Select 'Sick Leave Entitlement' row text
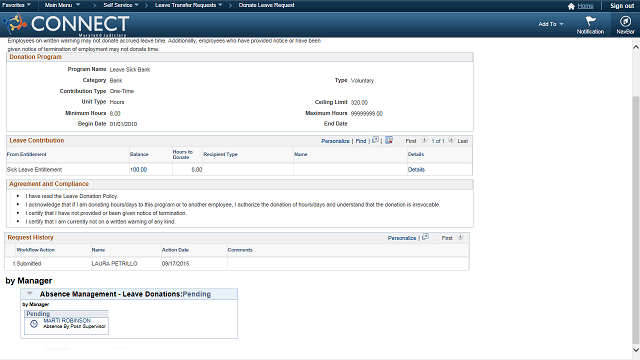This screenshot has height=360, width=640. tap(34, 169)
